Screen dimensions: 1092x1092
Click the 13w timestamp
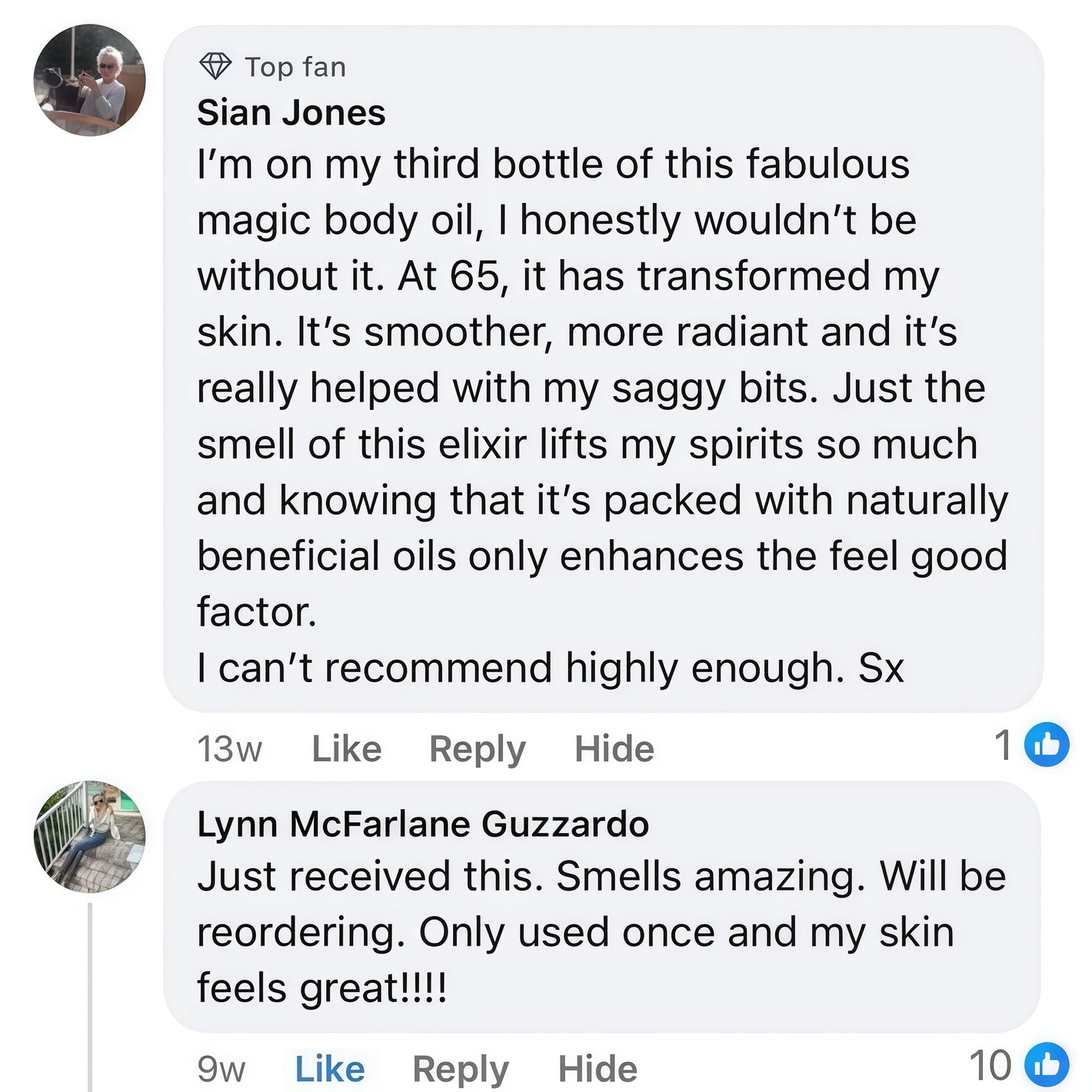click(x=229, y=748)
